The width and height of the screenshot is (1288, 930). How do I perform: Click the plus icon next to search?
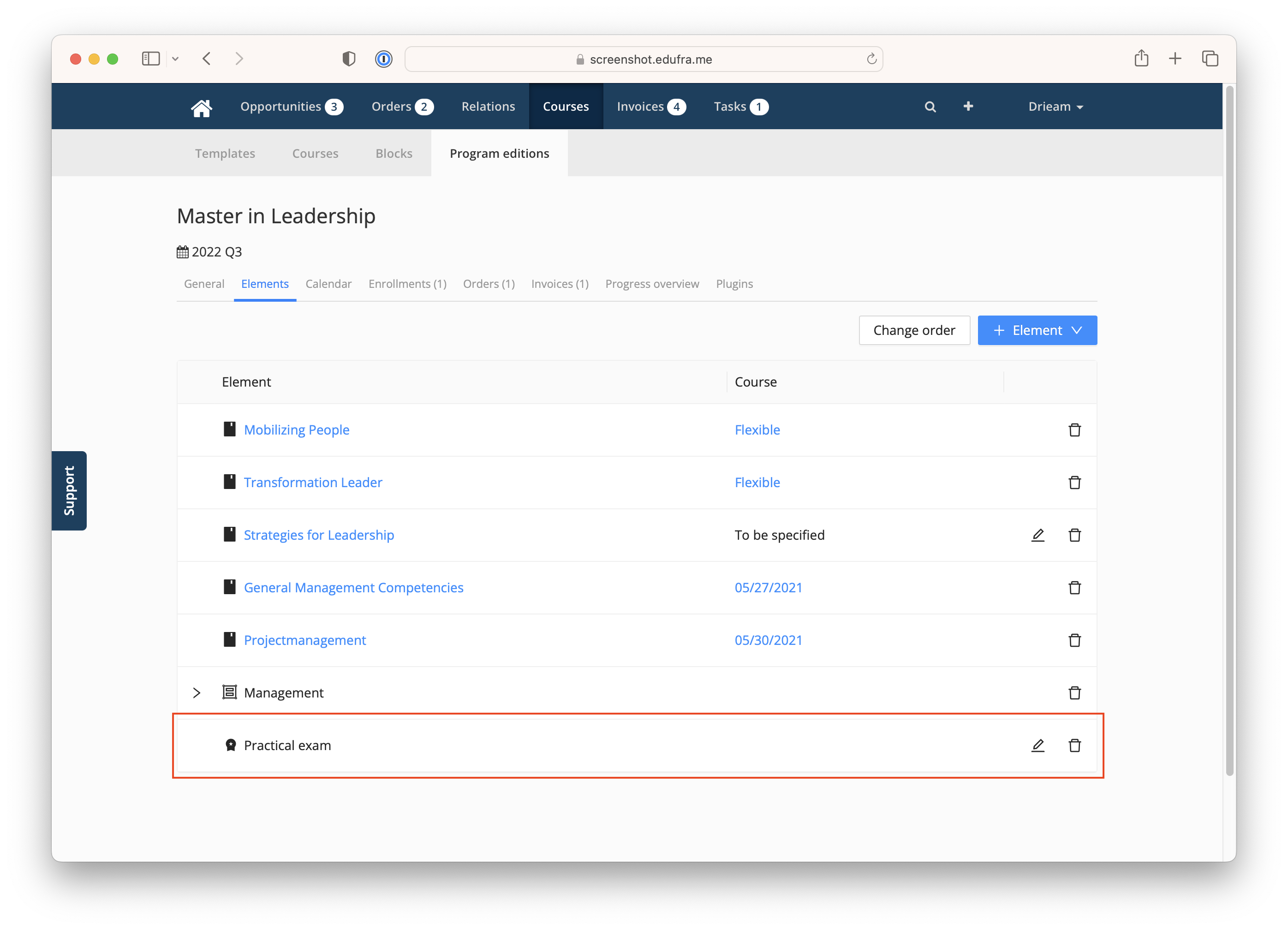pos(968,106)
